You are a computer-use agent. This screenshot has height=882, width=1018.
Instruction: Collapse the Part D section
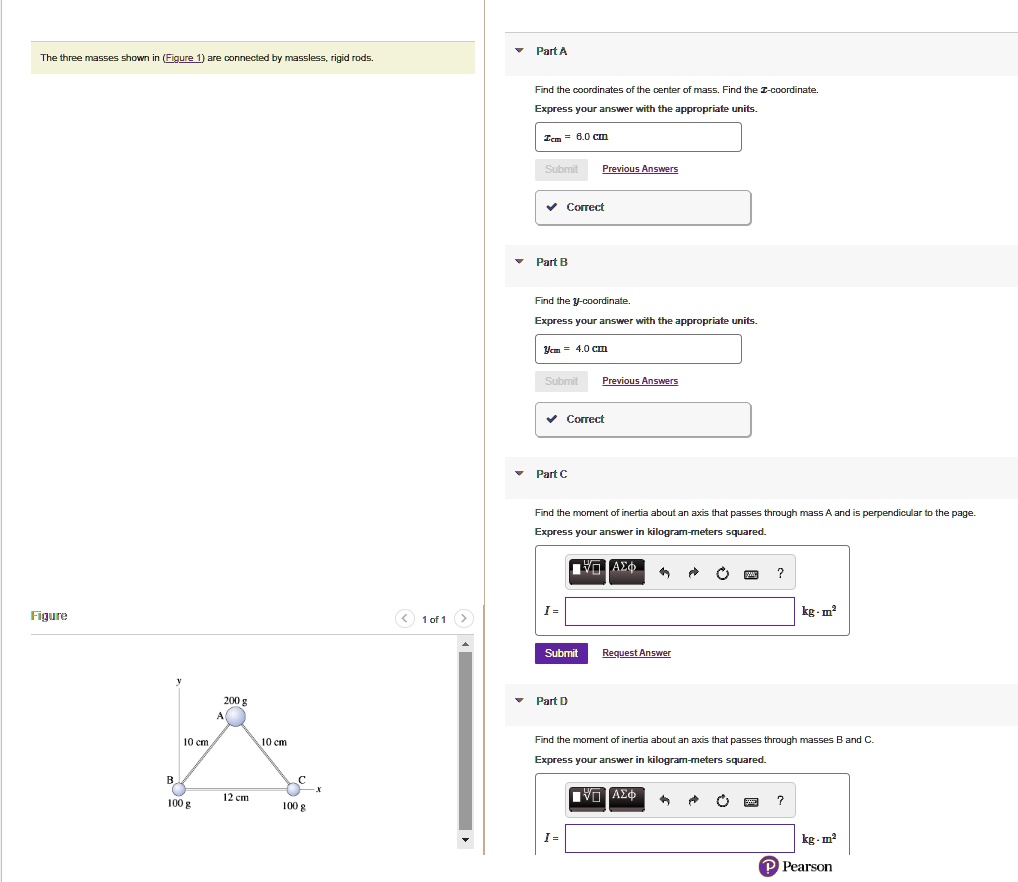[518, 701]
